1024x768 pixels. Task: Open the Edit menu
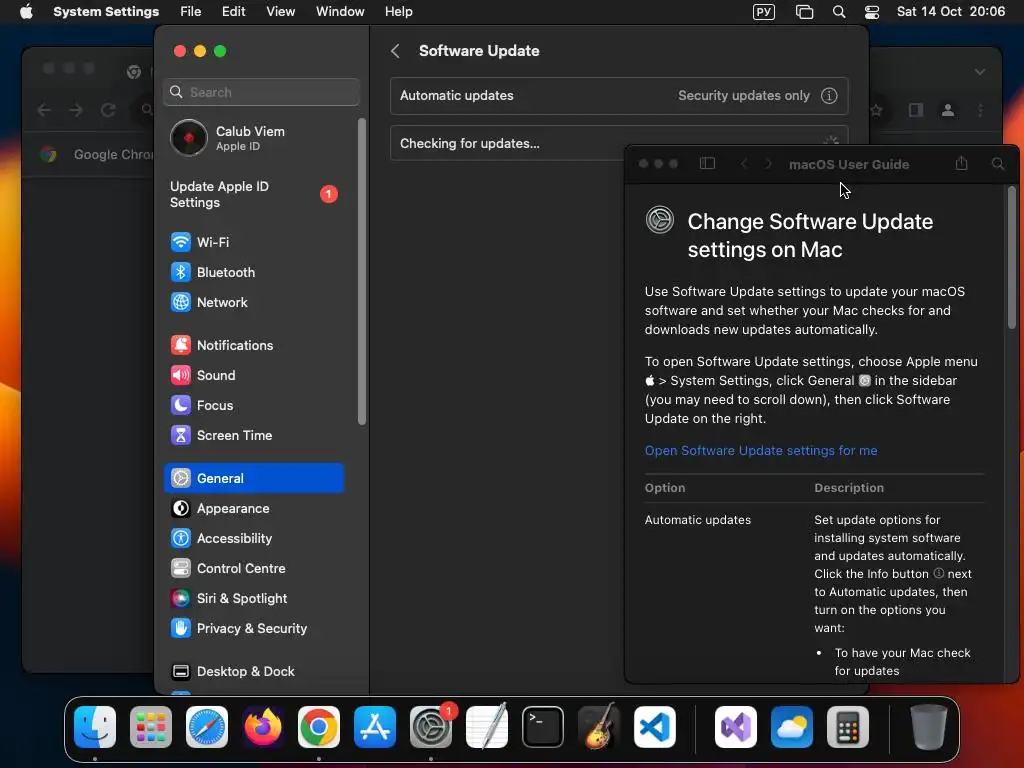(233, 12)
